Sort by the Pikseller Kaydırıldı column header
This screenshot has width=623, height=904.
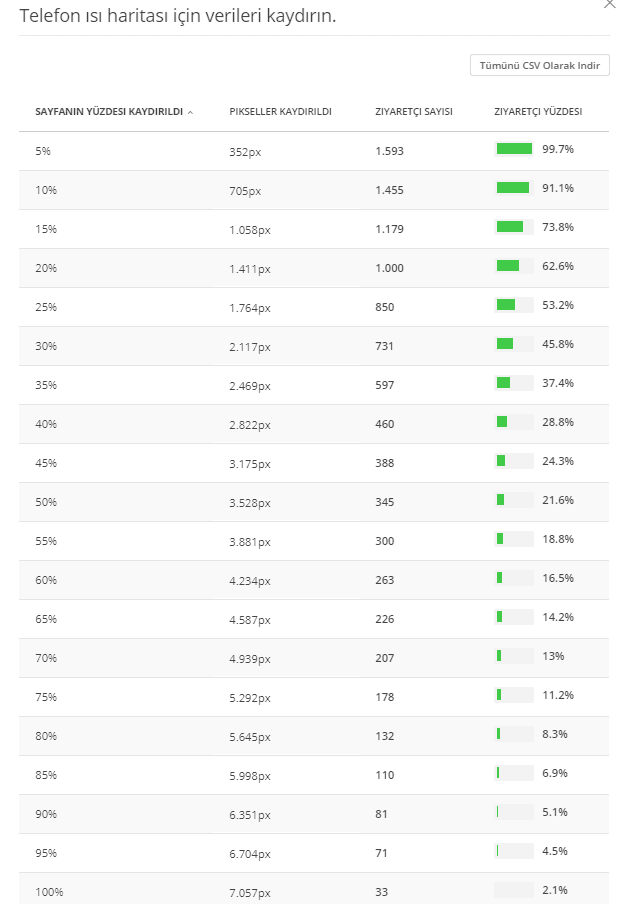point(280,111)
